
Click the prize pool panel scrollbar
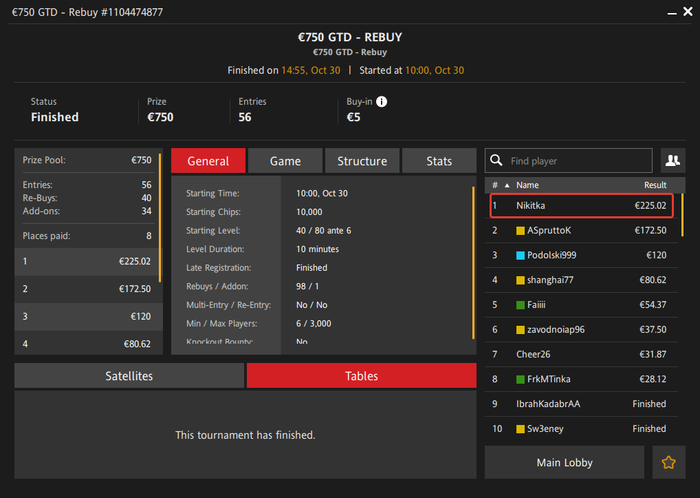pos(160,217)
